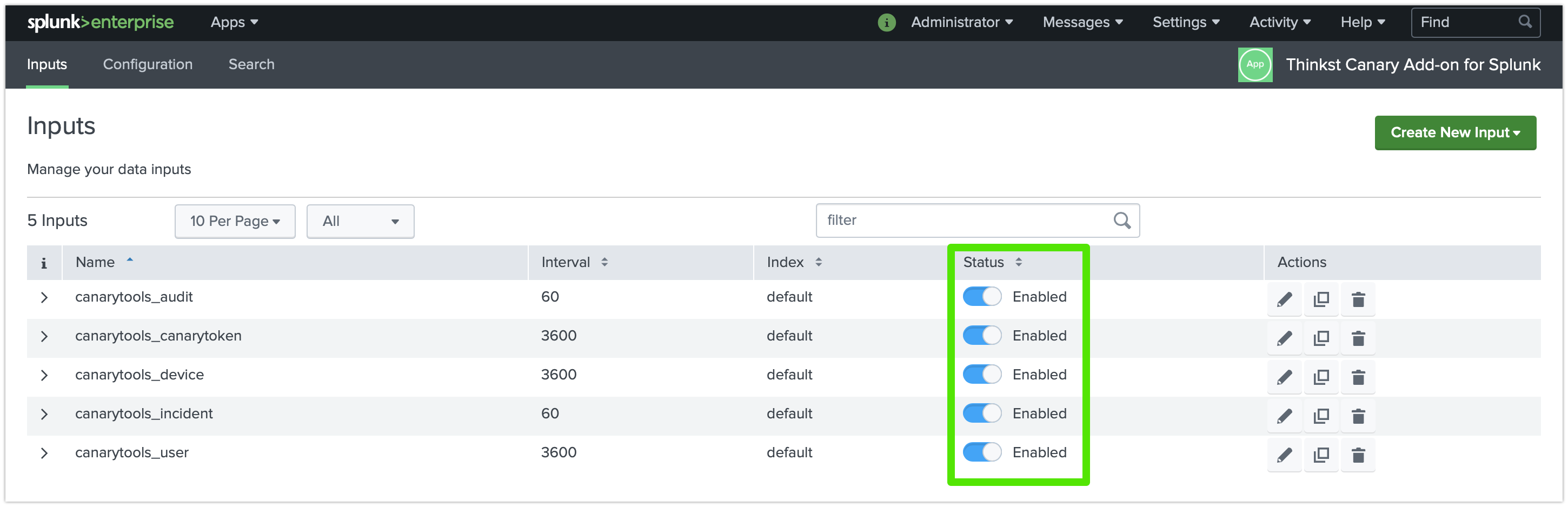Sort by Status column arrows

[x=1018, y=262]
